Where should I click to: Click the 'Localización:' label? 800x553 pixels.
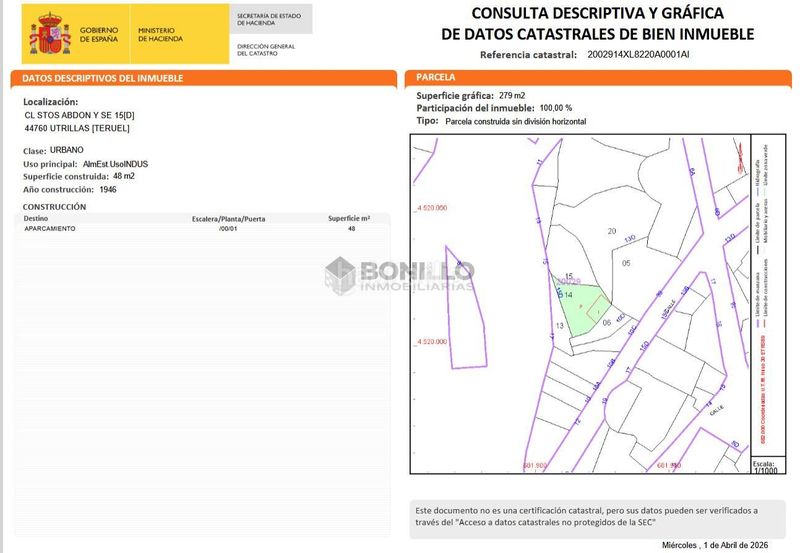(x=51, y=102)
